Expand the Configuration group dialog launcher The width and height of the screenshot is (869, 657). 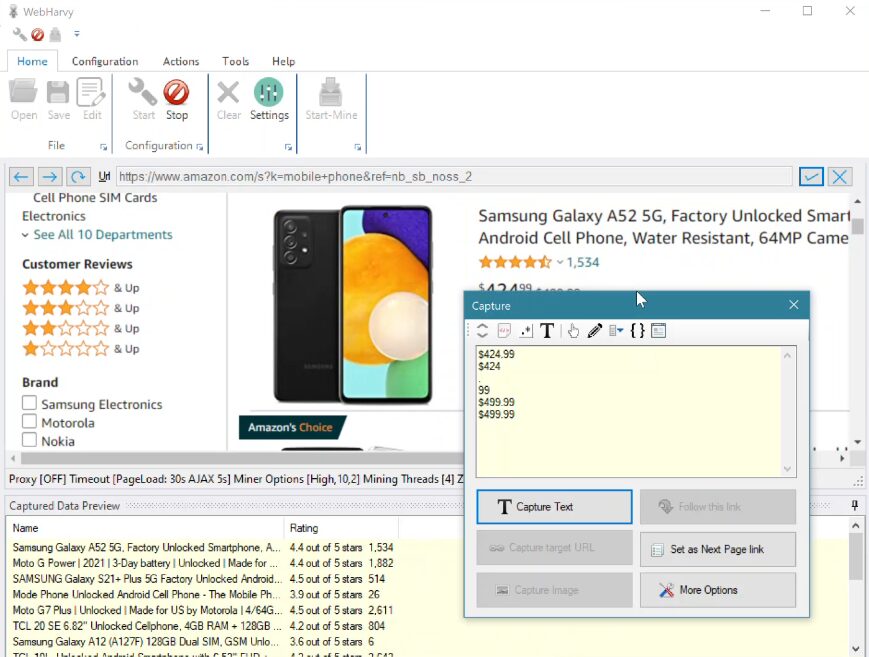point(199,147)
